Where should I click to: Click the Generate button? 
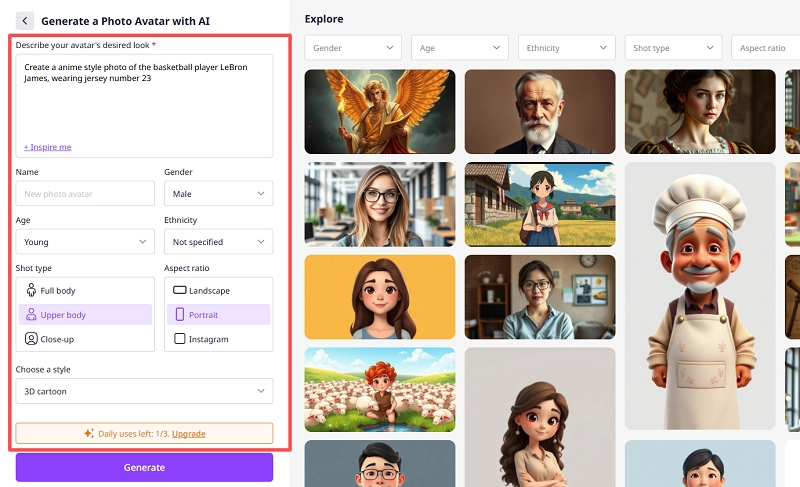[144, 467]
